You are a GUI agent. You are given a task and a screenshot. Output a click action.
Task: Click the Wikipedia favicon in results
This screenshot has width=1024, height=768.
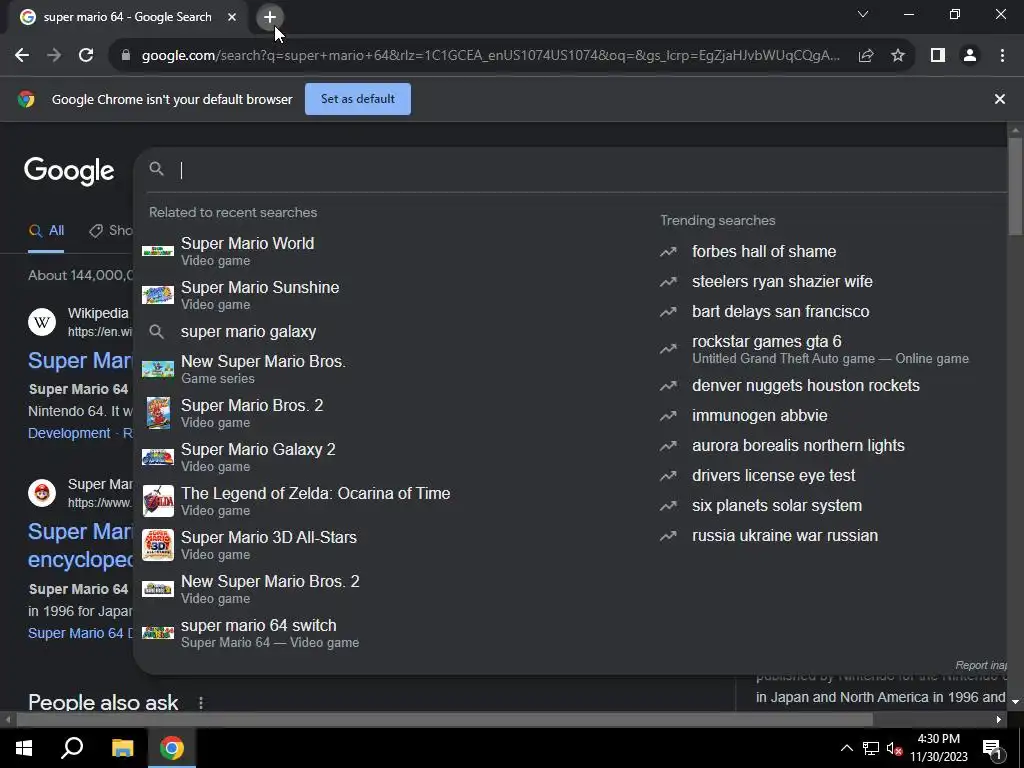click(42, 322)
